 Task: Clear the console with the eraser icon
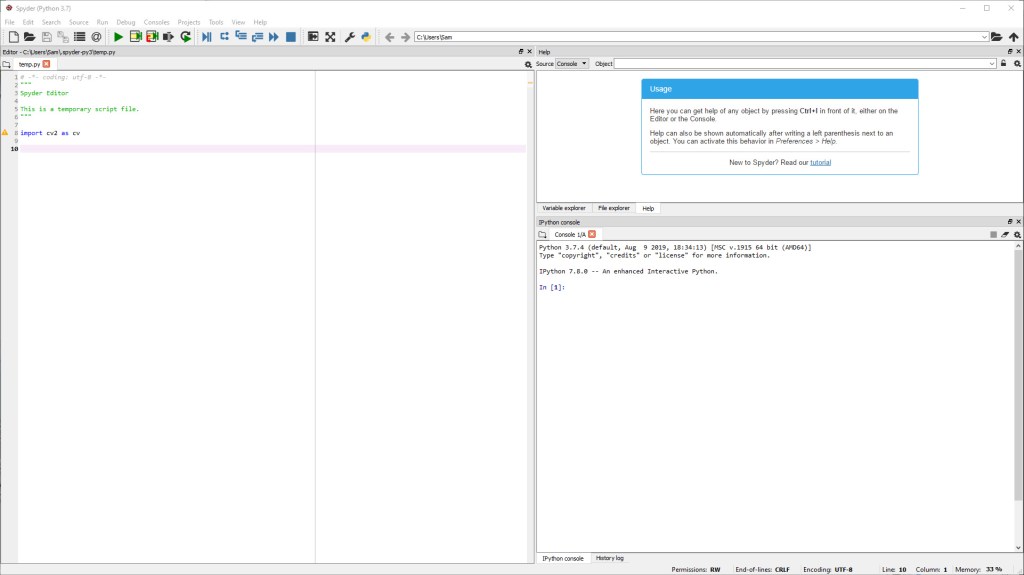click(1005, 234)
